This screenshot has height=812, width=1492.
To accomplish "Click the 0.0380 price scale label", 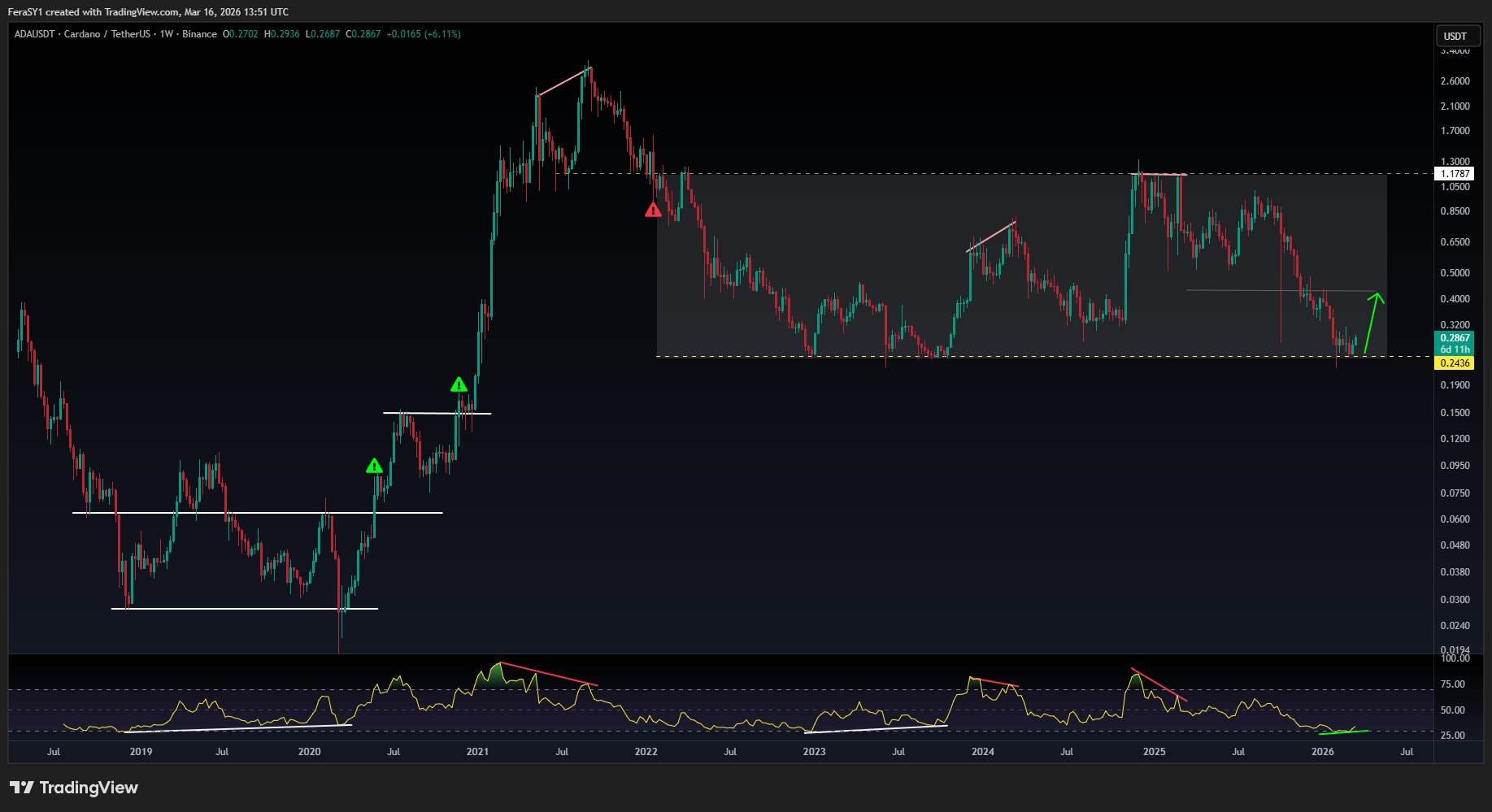I will pos(1455,572).
